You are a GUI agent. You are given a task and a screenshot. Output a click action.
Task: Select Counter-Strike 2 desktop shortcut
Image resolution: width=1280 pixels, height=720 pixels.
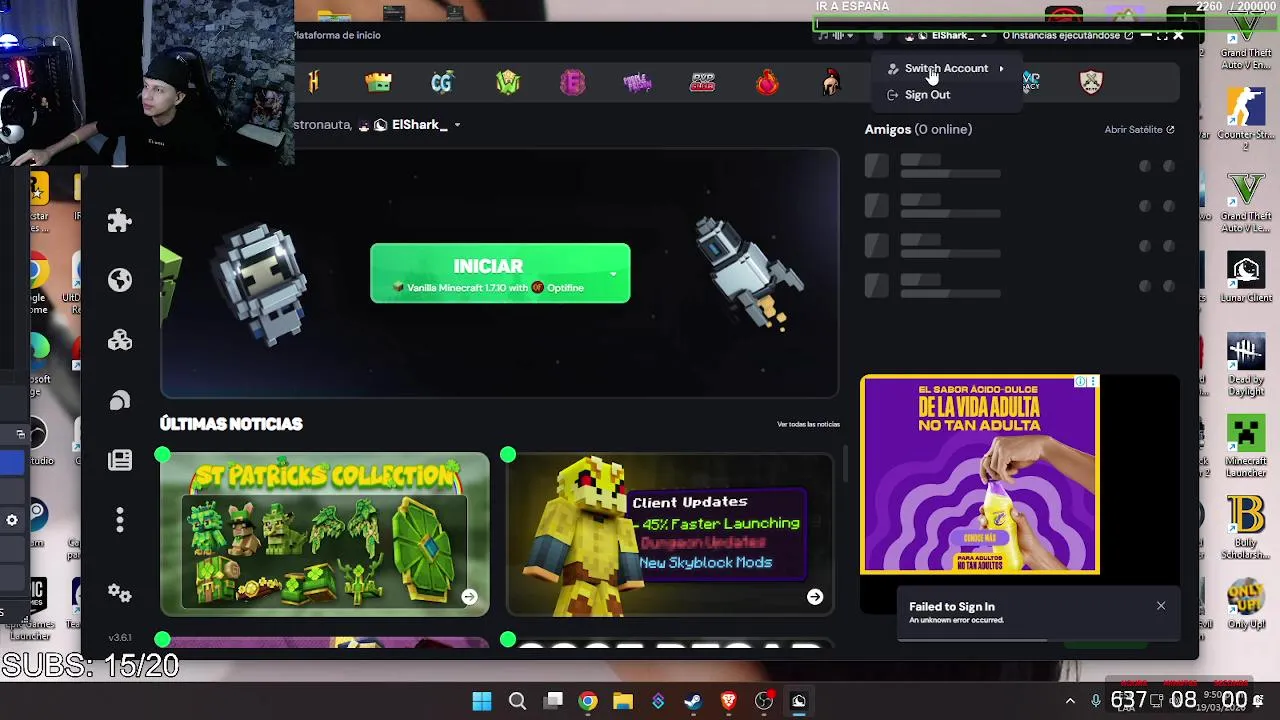coord(1246,118)
